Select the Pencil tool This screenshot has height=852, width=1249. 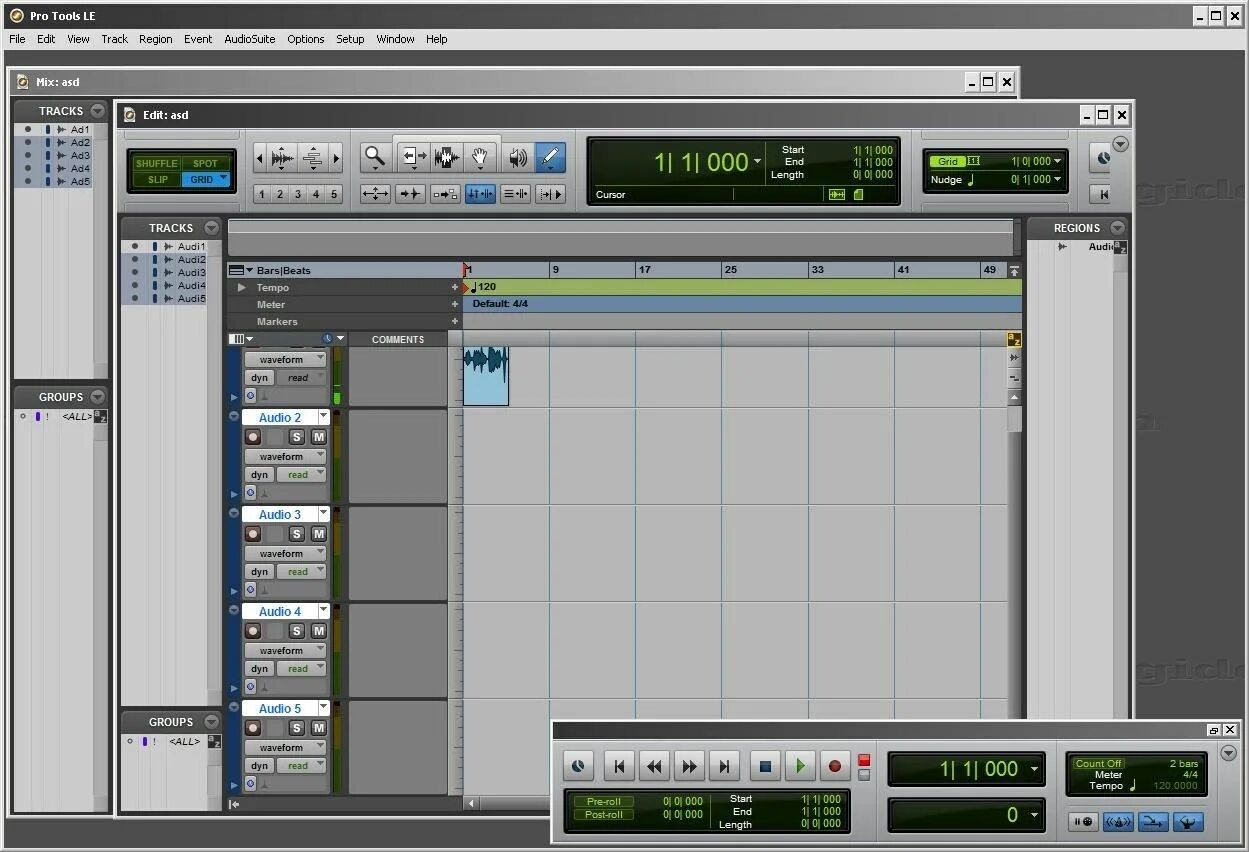pyautogui.click(x=550, y=157)
